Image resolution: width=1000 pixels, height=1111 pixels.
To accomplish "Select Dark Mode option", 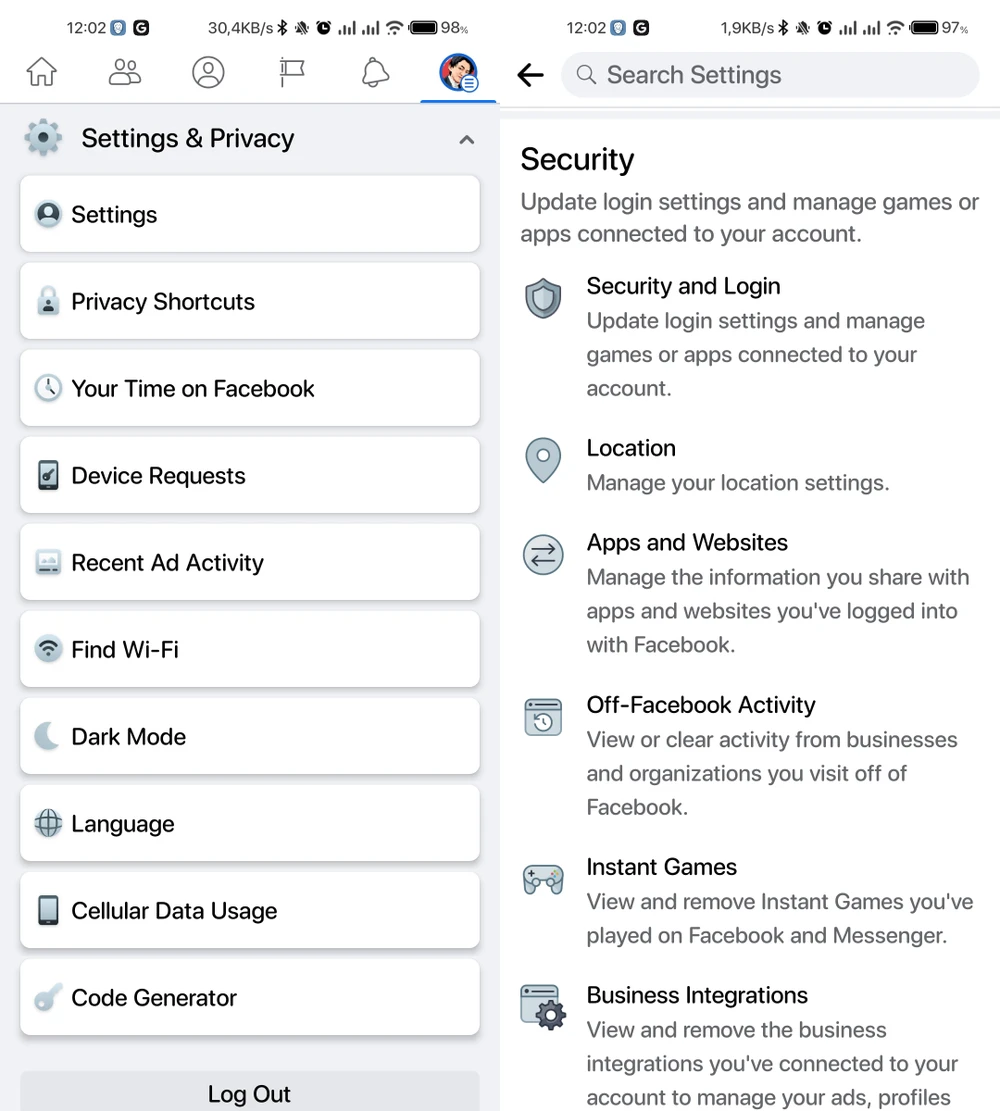I will [250, 737].
